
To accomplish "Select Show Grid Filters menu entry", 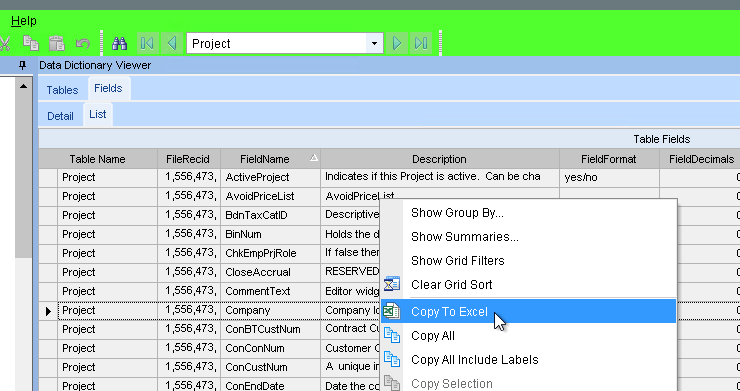I will point(529,261).
